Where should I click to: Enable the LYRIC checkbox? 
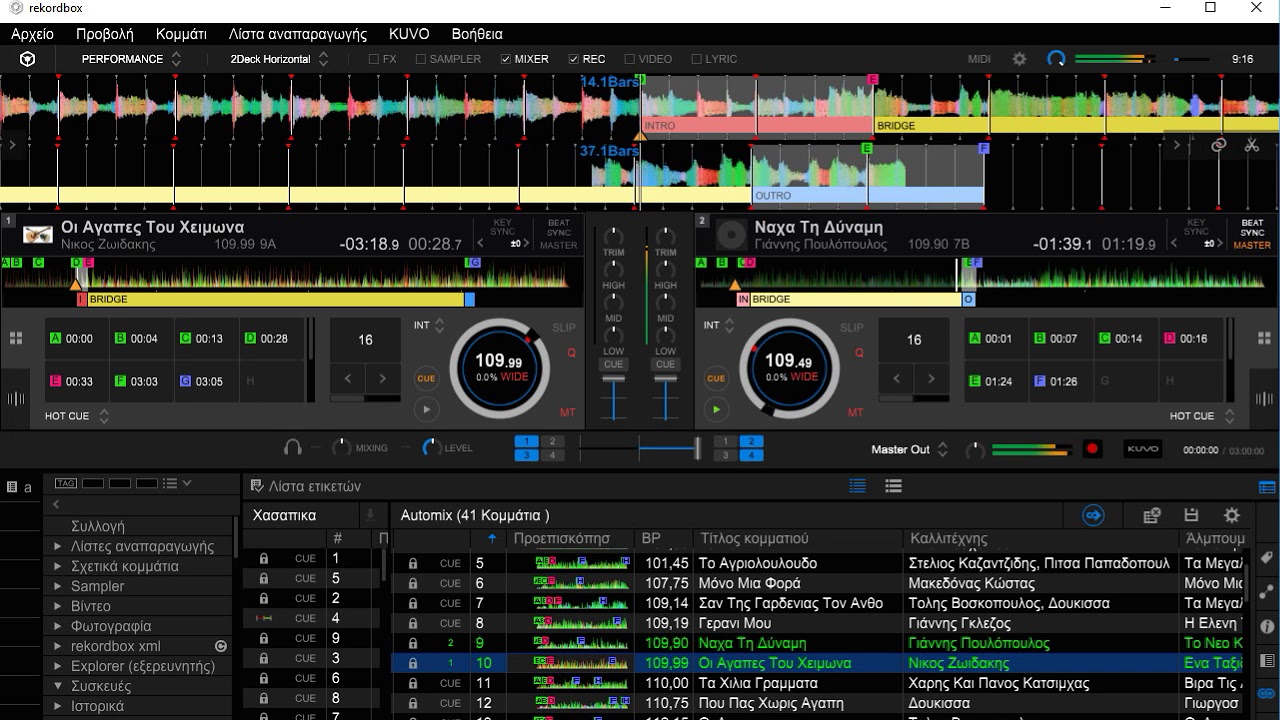coord(696,59)
